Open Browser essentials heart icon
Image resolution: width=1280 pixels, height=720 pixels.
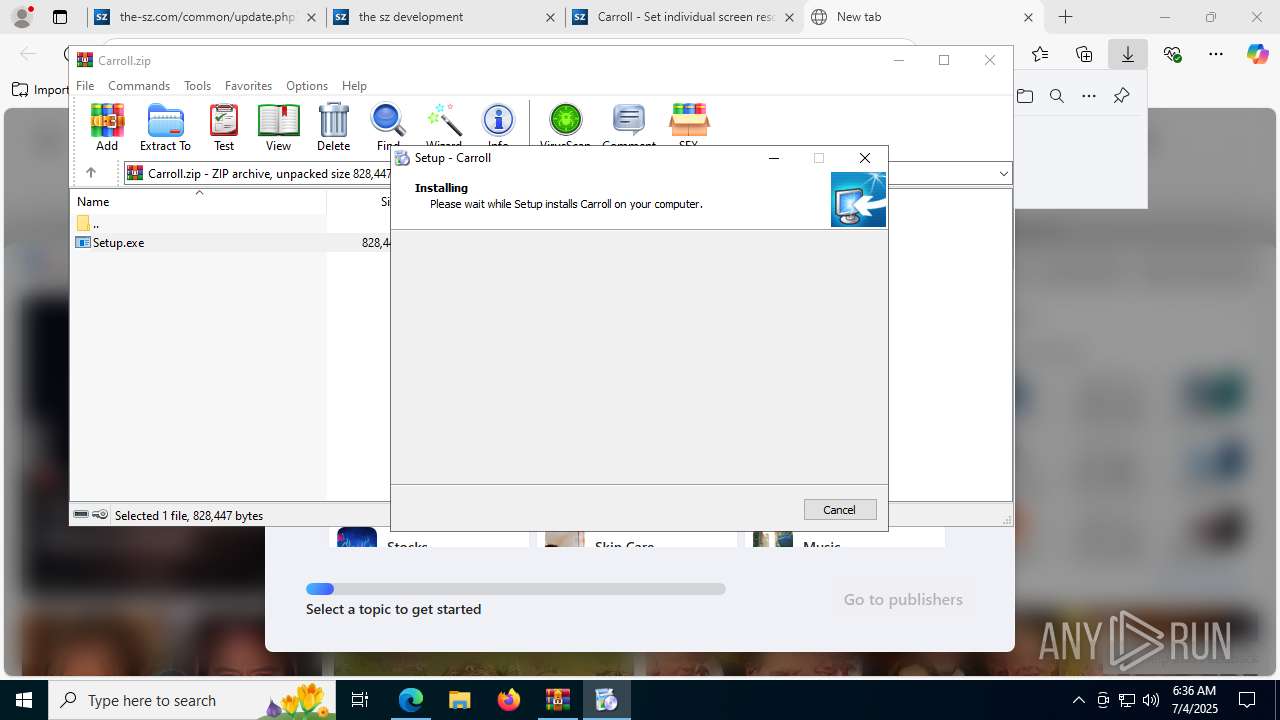pos(1172,54)
